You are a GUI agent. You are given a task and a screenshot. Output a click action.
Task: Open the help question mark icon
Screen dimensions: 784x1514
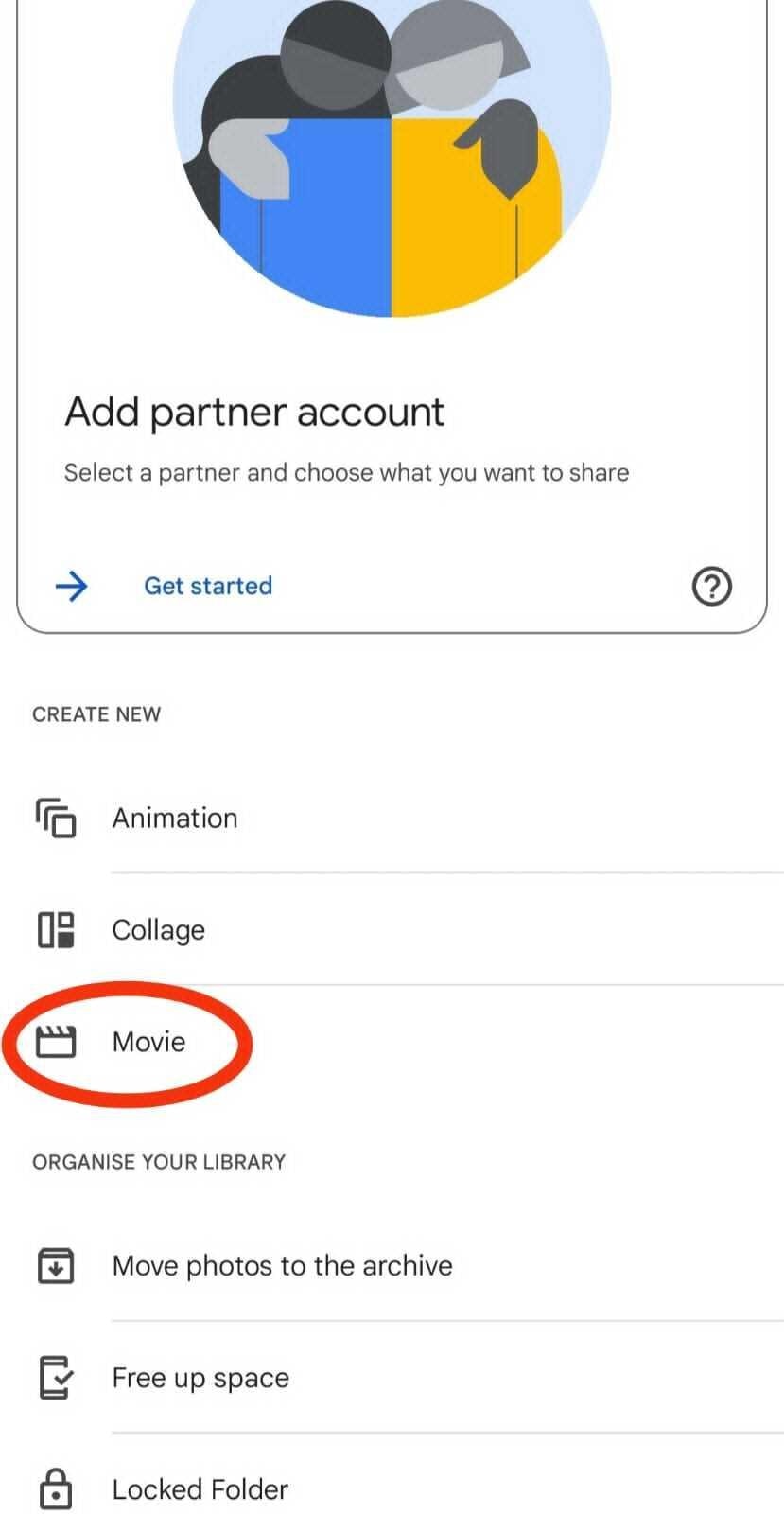tap(711, 586)
